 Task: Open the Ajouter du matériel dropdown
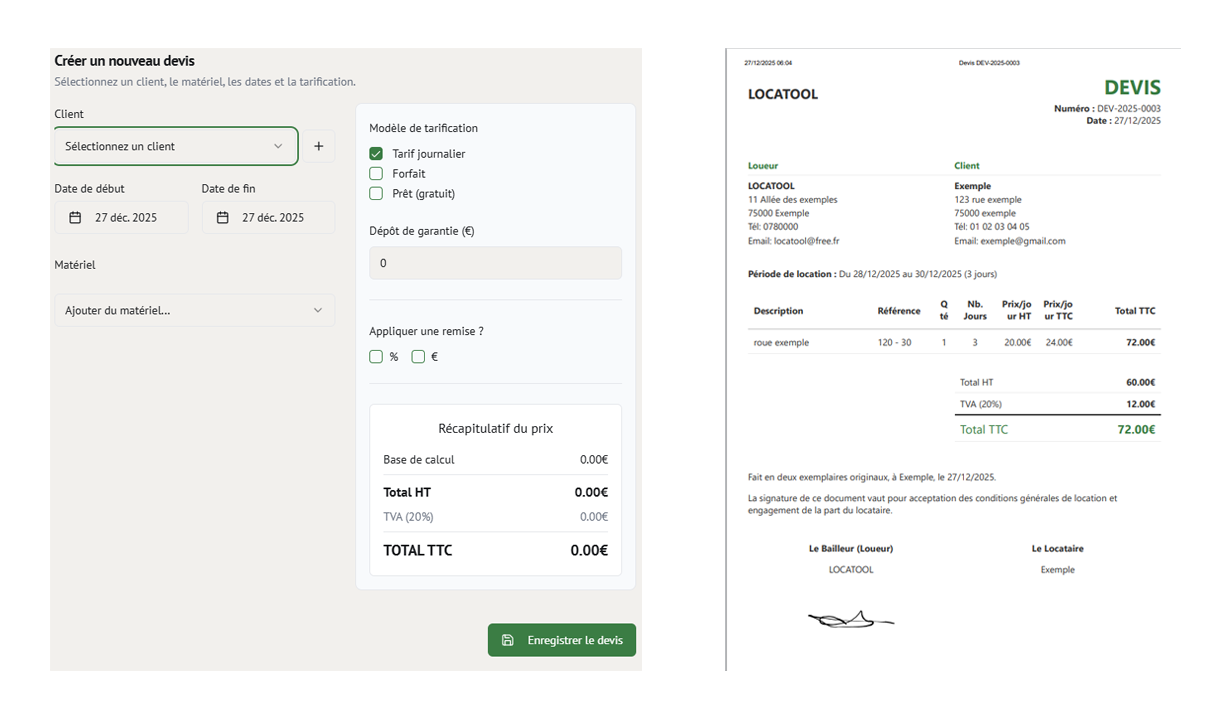[194, 310]
